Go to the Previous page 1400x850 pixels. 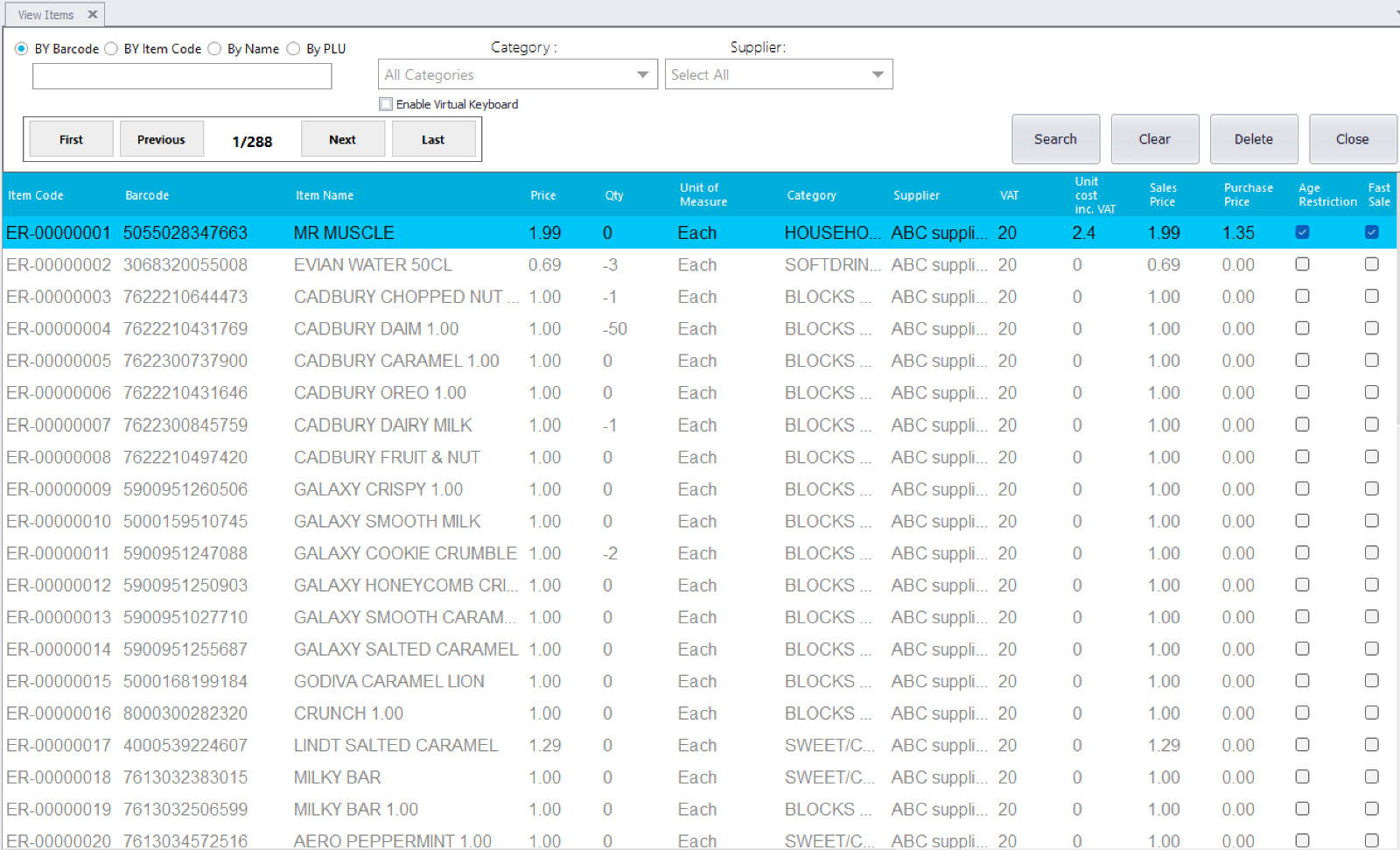(161, 139)
